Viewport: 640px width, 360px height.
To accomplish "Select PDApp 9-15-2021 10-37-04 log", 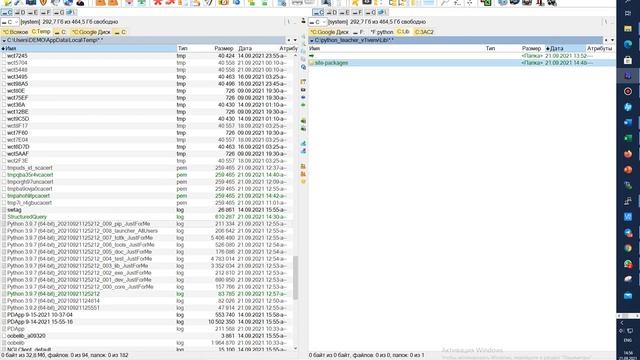I will [x=147, y=315].
